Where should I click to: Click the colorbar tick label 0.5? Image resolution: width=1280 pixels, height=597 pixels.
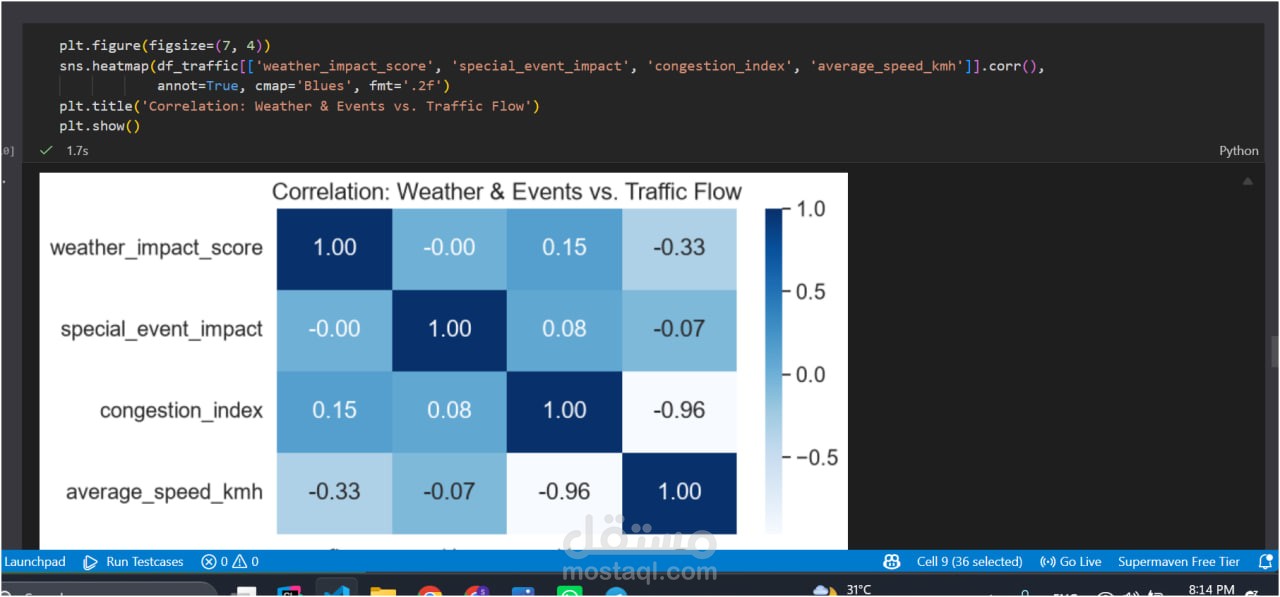click(x=811, y=292)
